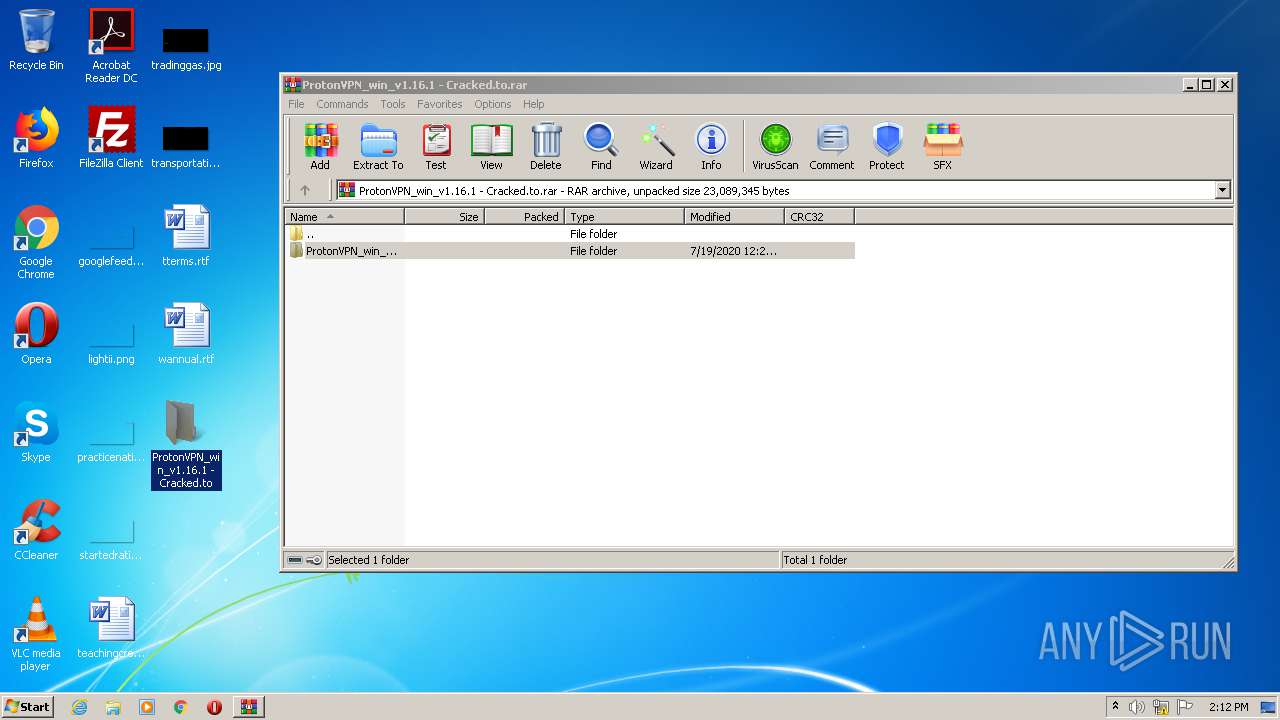Click the volume speaker tray icon

coord(1137,707)
